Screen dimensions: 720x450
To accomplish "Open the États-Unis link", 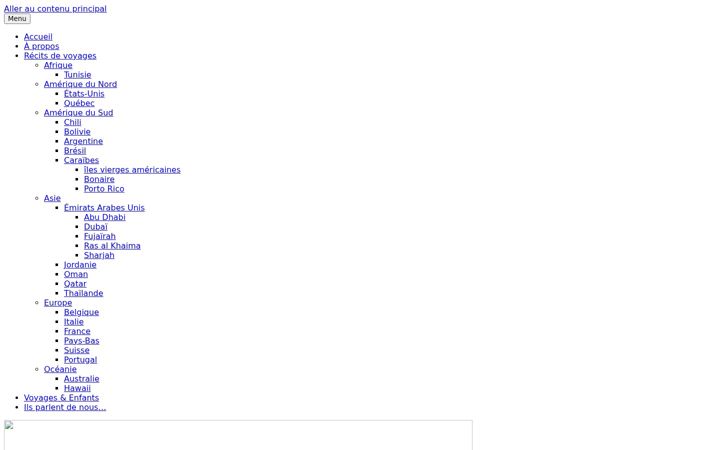I will coord(84,94).
